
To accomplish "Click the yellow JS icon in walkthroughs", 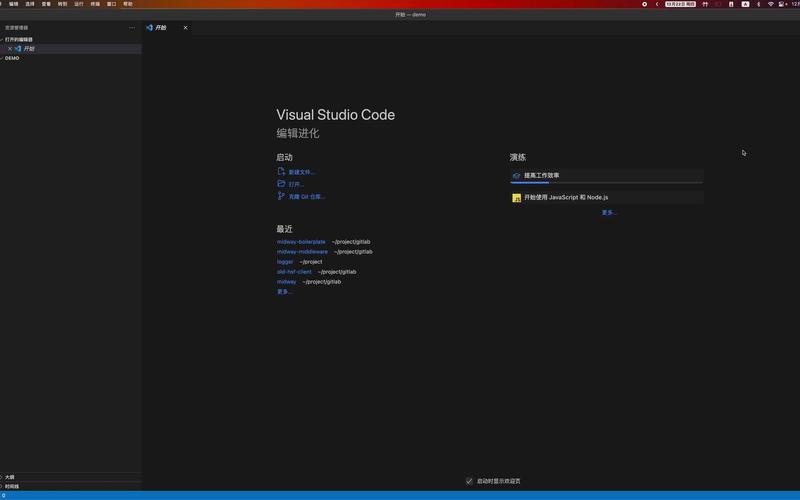I will (x=516, y=197).
